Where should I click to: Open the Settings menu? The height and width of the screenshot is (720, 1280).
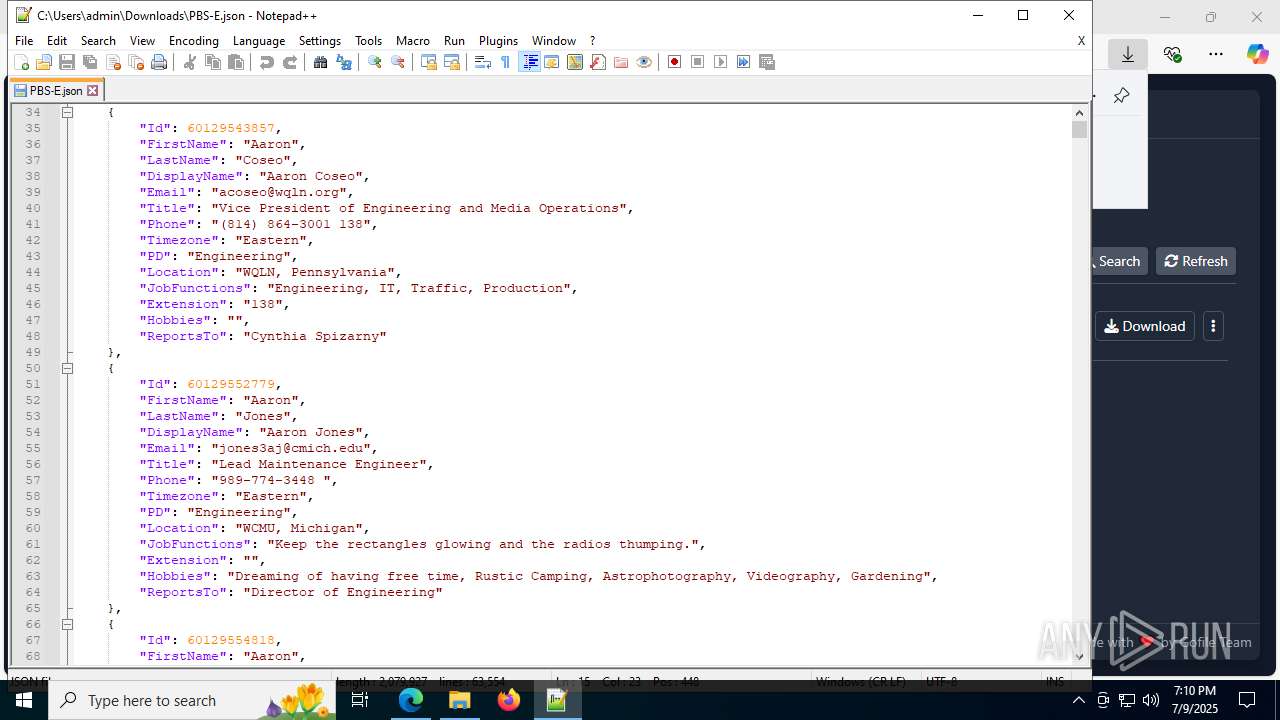(320, 41)
